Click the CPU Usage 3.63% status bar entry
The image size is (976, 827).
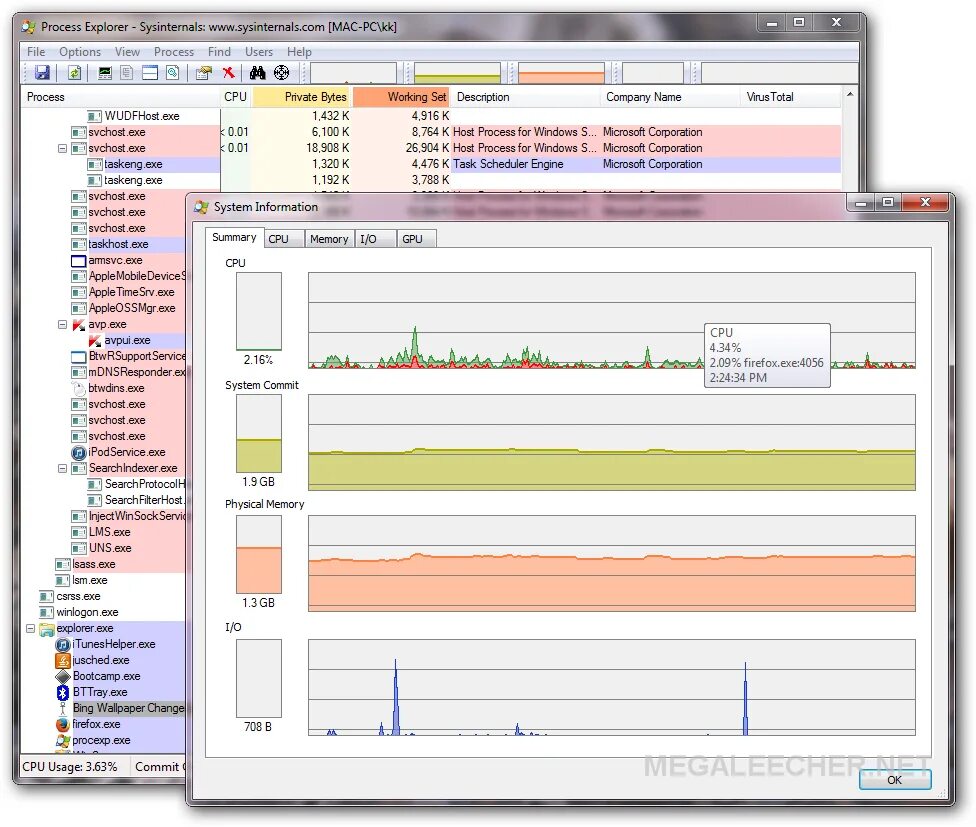click(70, 767)
